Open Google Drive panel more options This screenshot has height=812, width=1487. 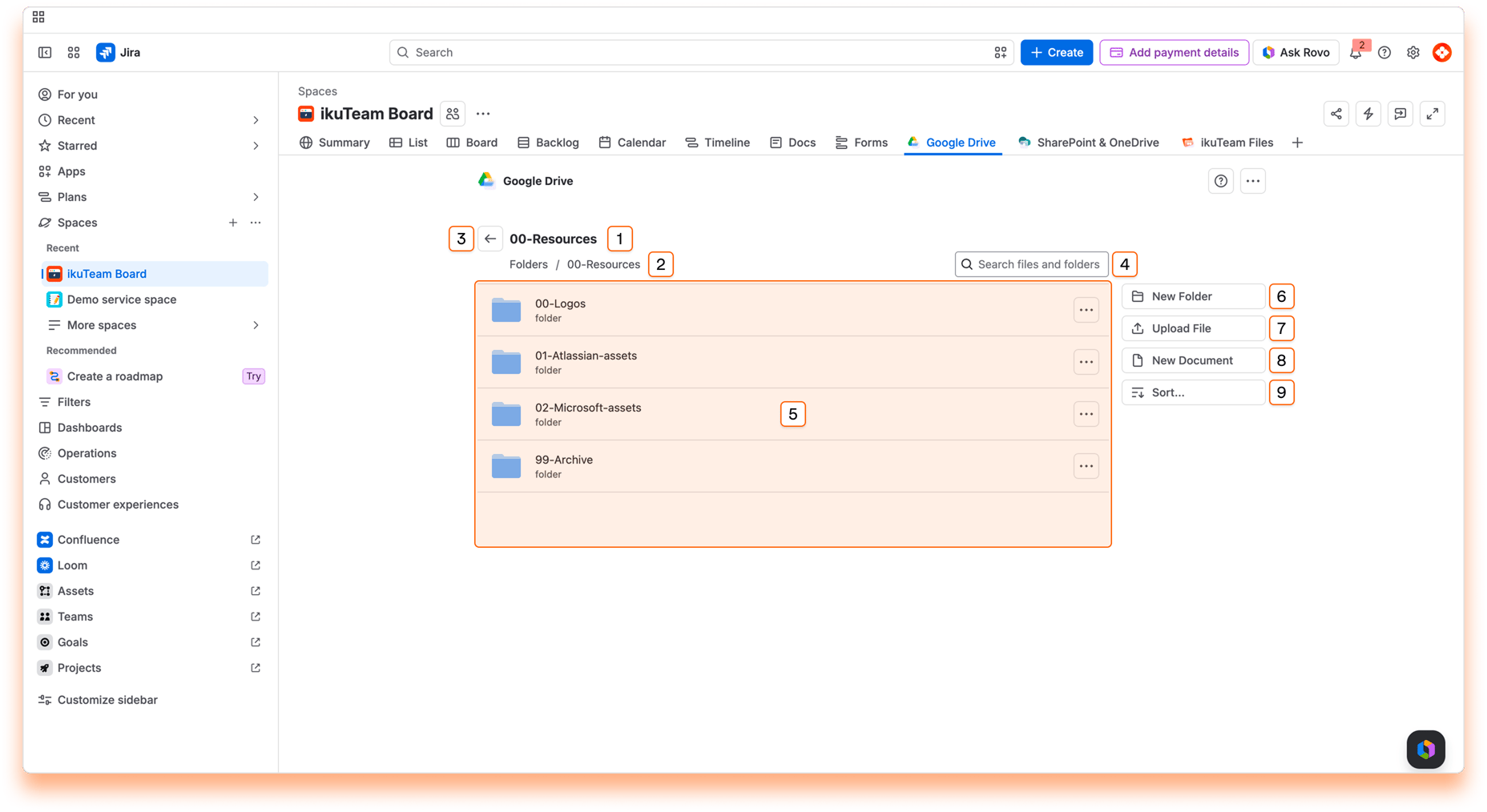coord(1253,181)
